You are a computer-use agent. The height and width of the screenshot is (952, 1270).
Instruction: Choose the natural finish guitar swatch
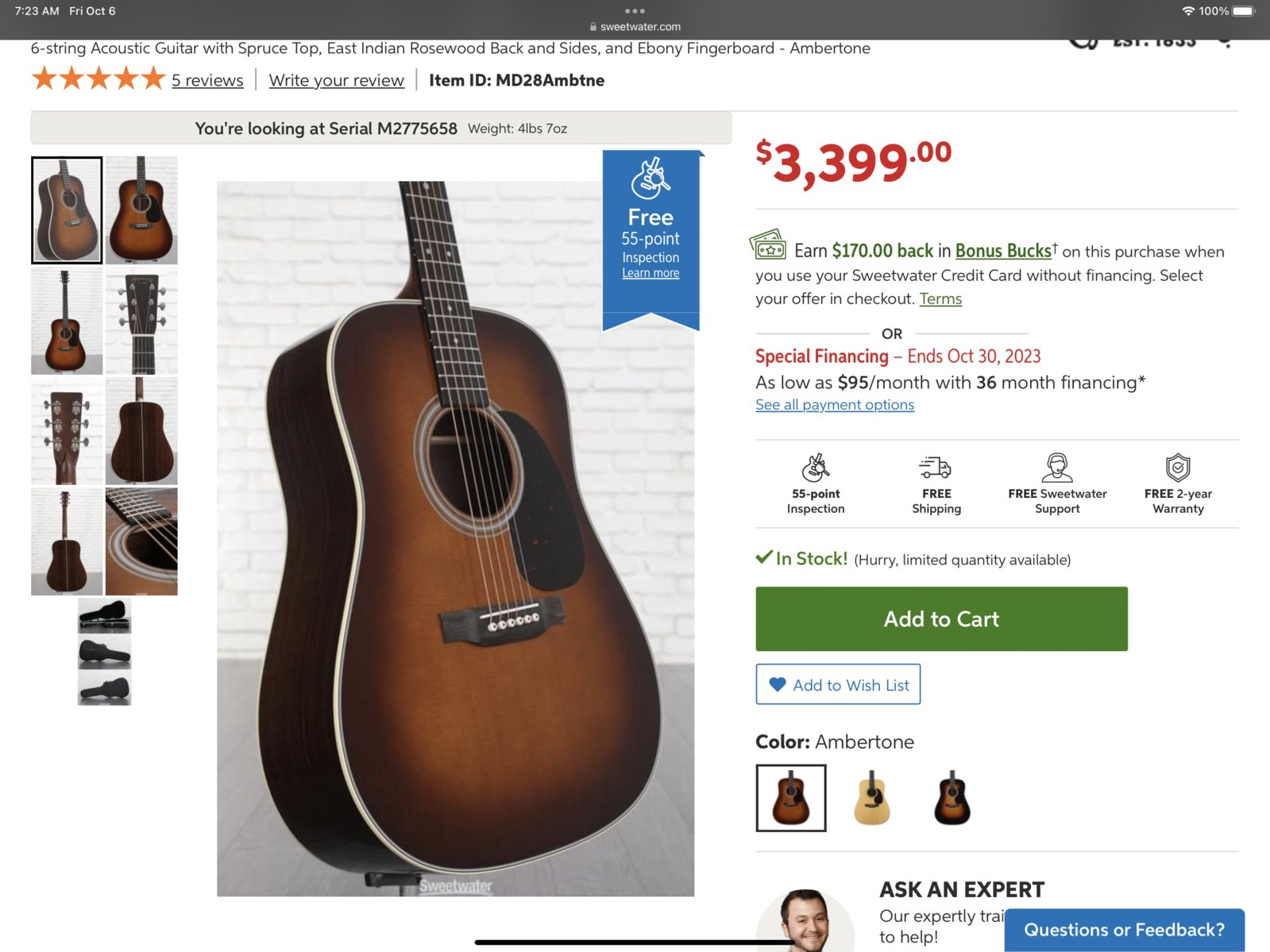pyautogui.click(x=871, y=798)
